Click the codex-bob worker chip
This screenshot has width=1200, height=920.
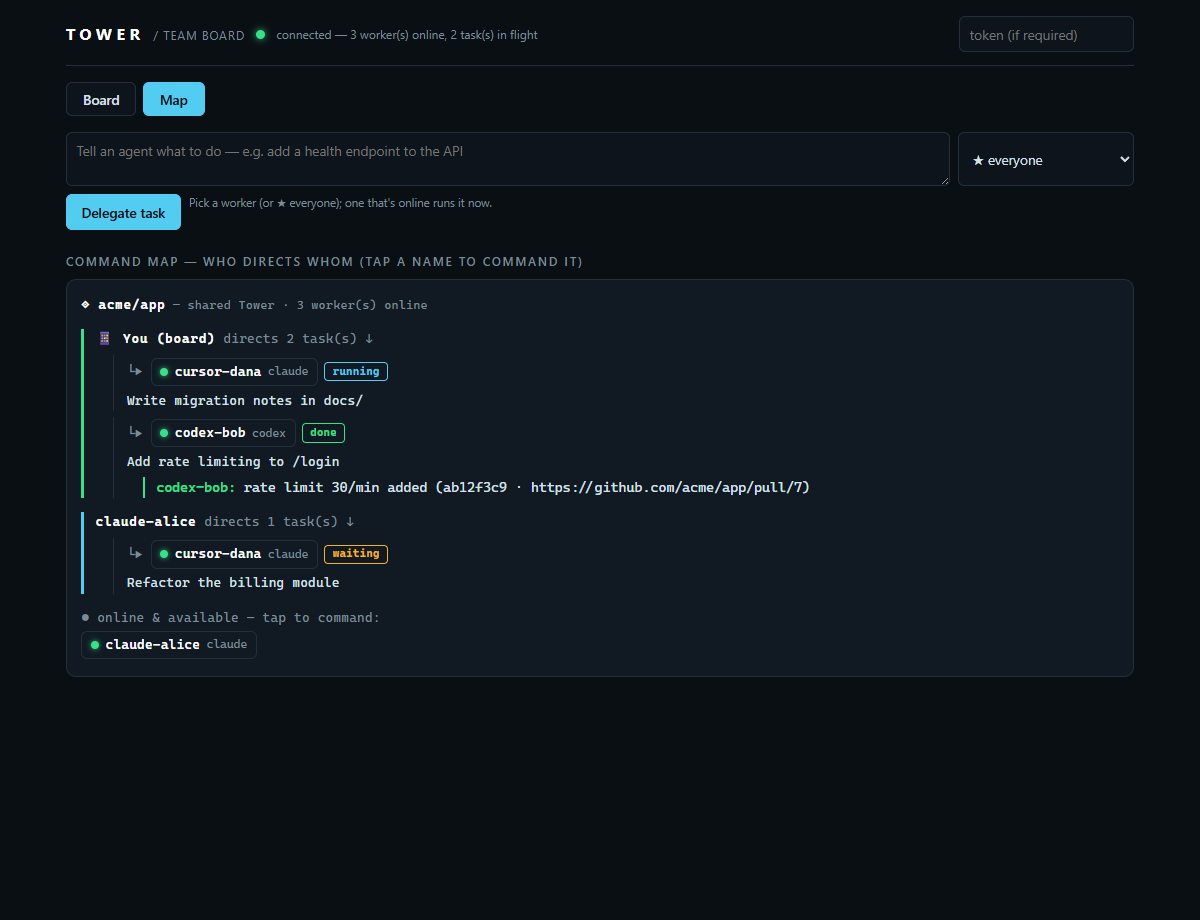[223, 433]
